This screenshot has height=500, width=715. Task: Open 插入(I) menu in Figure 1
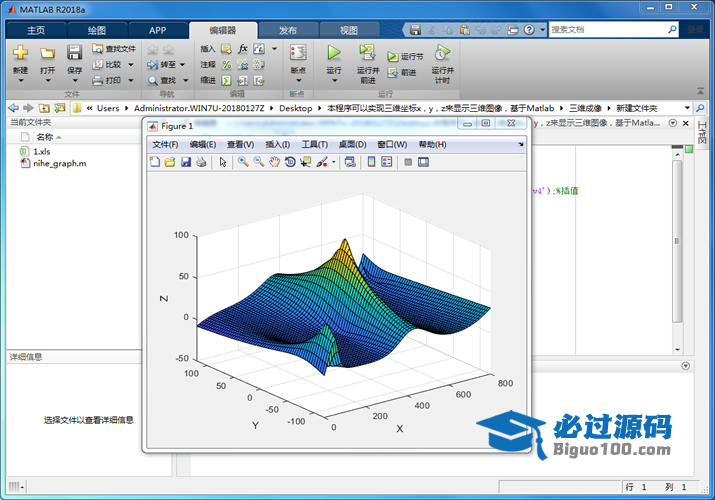tap(278, 144)
